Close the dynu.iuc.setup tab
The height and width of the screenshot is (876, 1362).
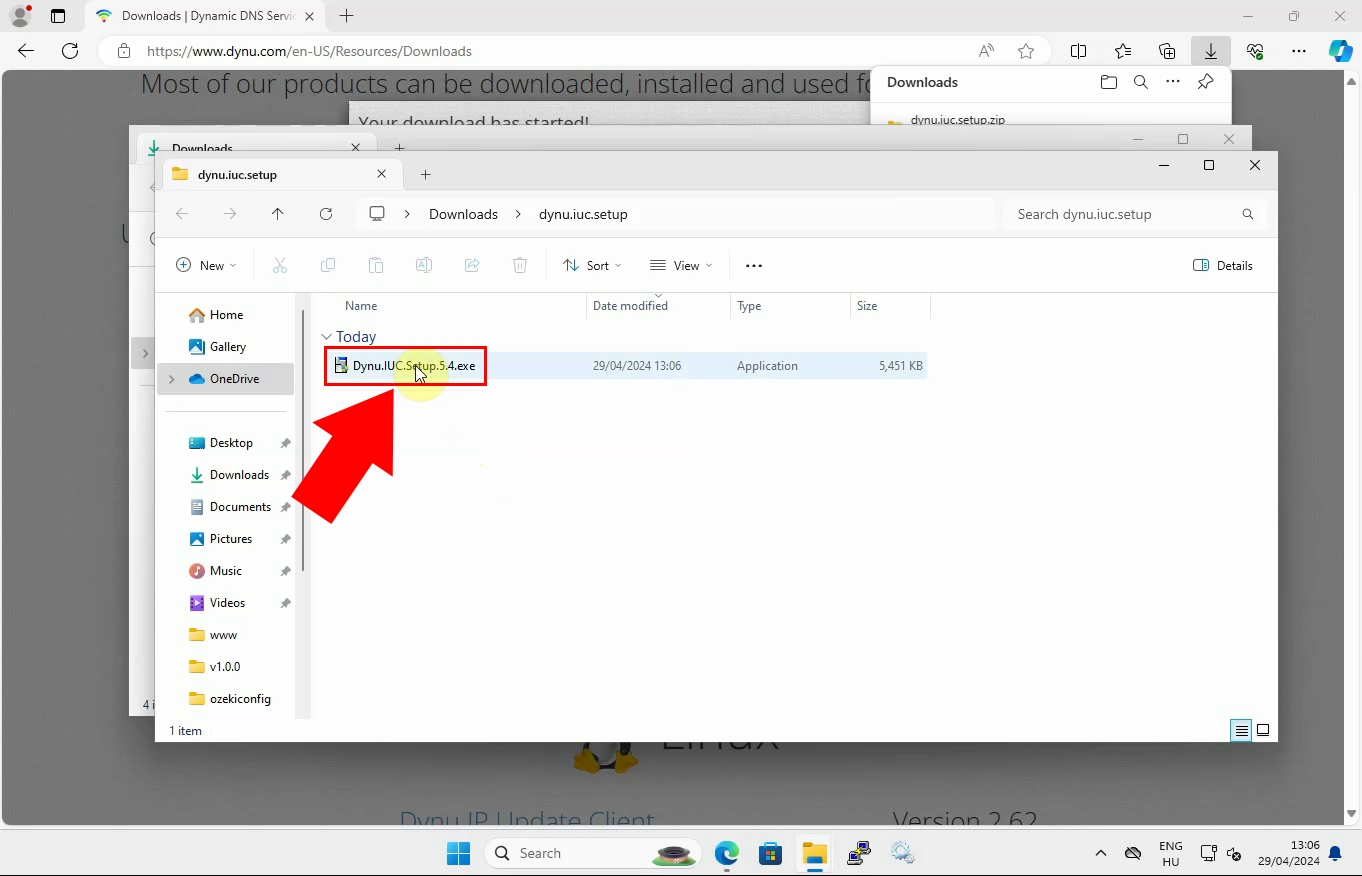point(381,174)
